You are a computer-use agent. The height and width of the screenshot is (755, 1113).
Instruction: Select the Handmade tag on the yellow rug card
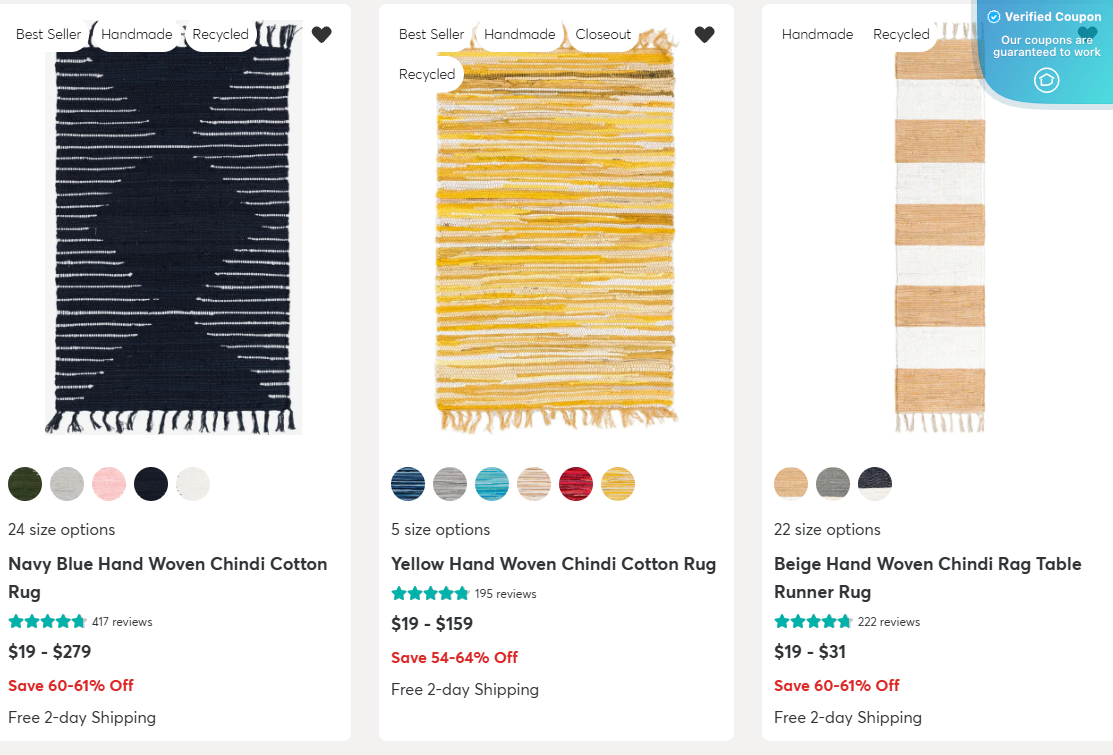[x=519, y=34]
